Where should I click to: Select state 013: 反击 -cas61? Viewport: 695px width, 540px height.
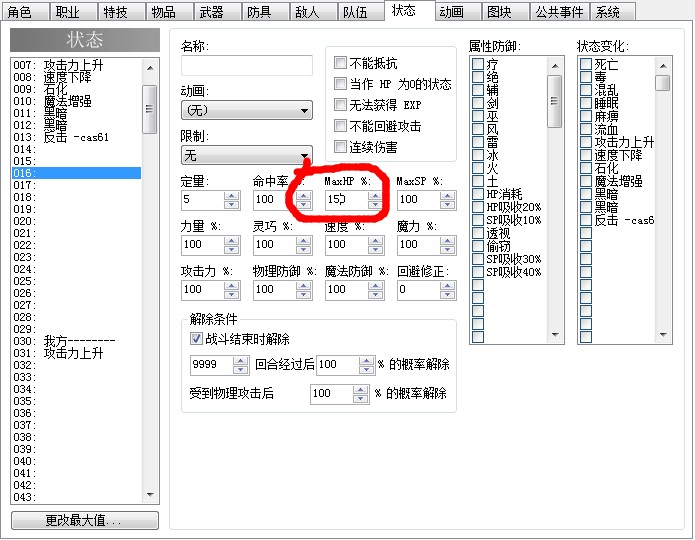(x=76, y=137)
